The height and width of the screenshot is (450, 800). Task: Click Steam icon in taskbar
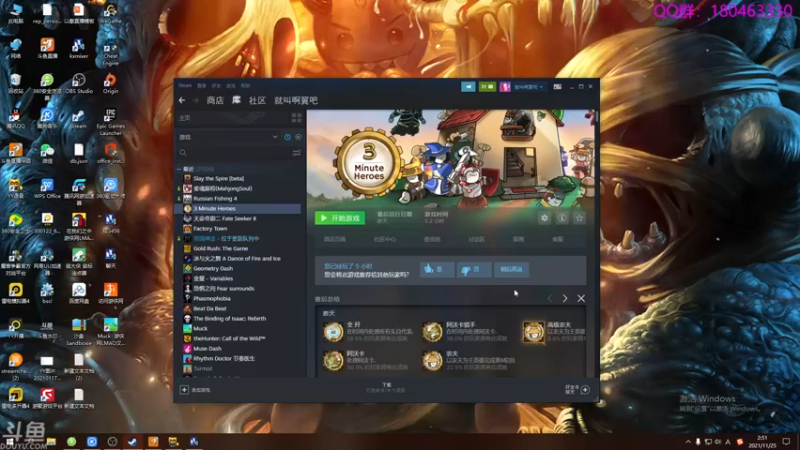[x=132, y=442]
